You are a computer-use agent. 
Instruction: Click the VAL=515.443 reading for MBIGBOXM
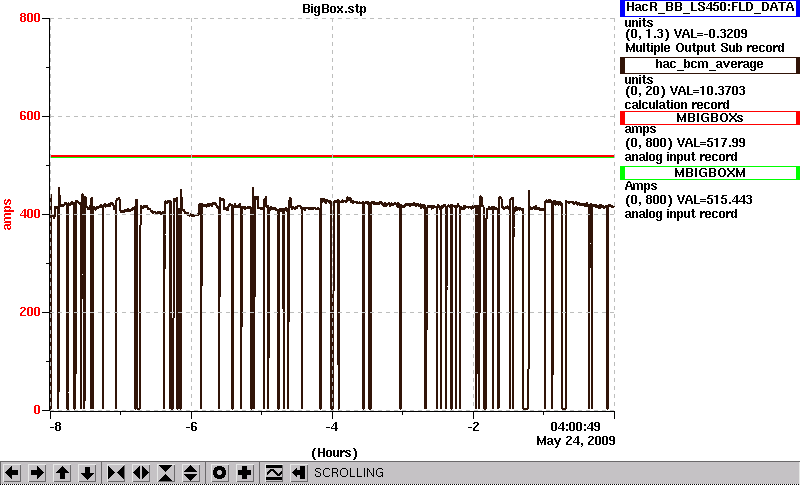pos(713,200)
